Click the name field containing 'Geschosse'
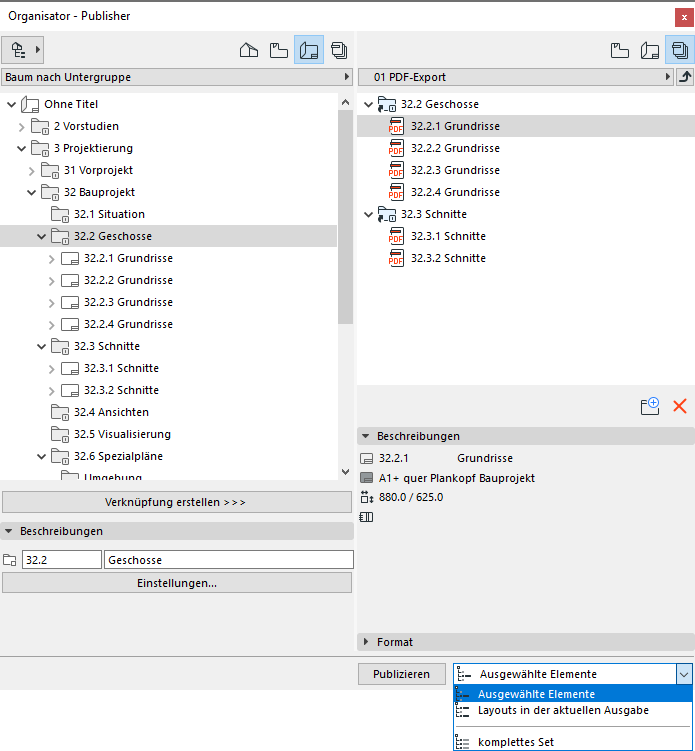This screenshot has width=695, height=751. coord(229,560)
